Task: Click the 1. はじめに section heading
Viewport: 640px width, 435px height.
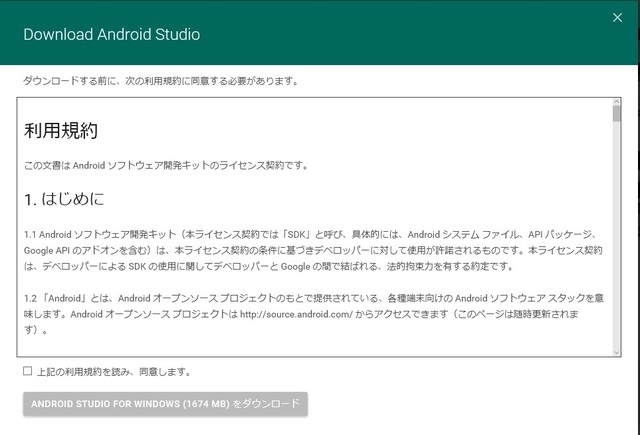Action: [64, 199]
